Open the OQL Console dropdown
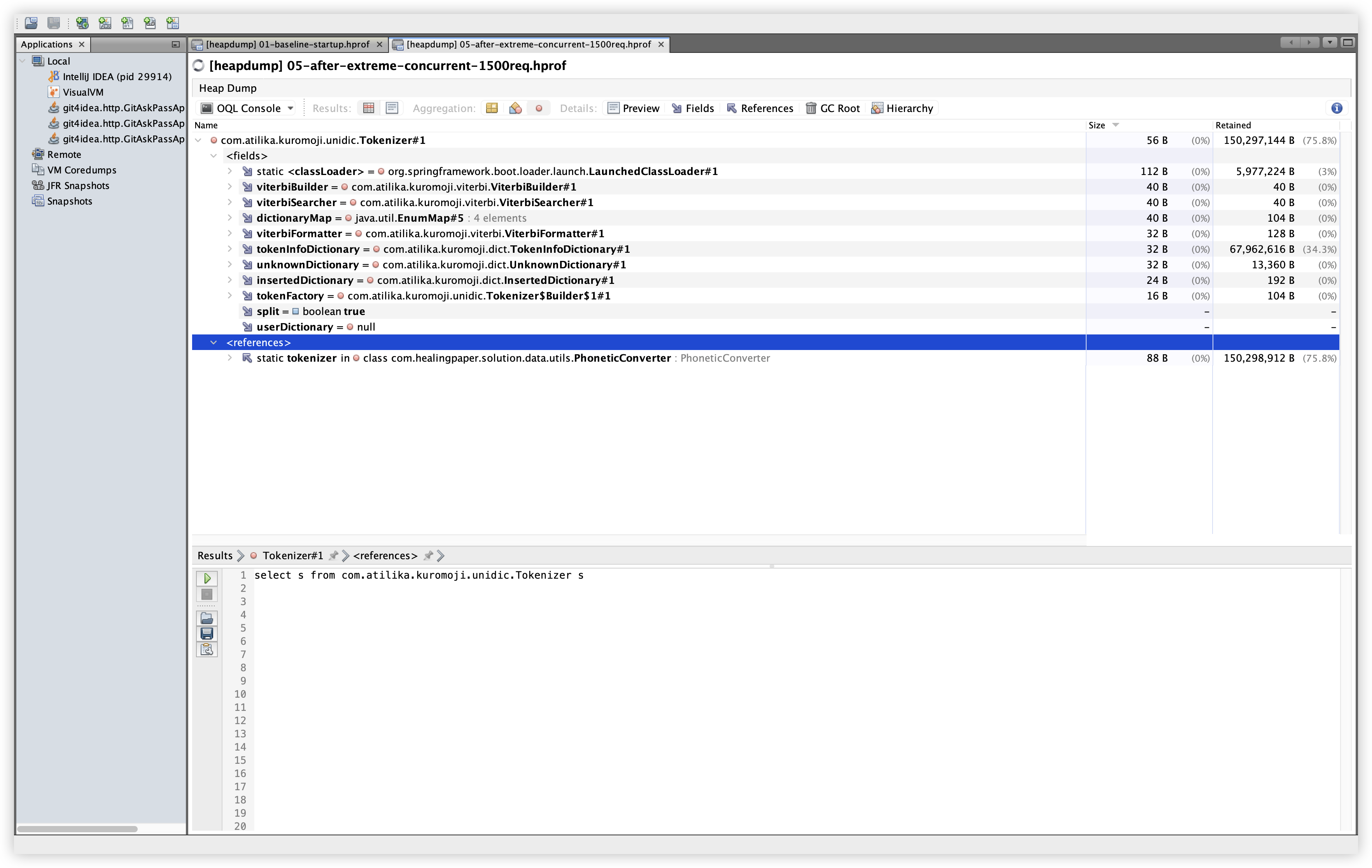The height and width of the screenshot is (868, 1372). pyautogui.click(x=290, y=108)
